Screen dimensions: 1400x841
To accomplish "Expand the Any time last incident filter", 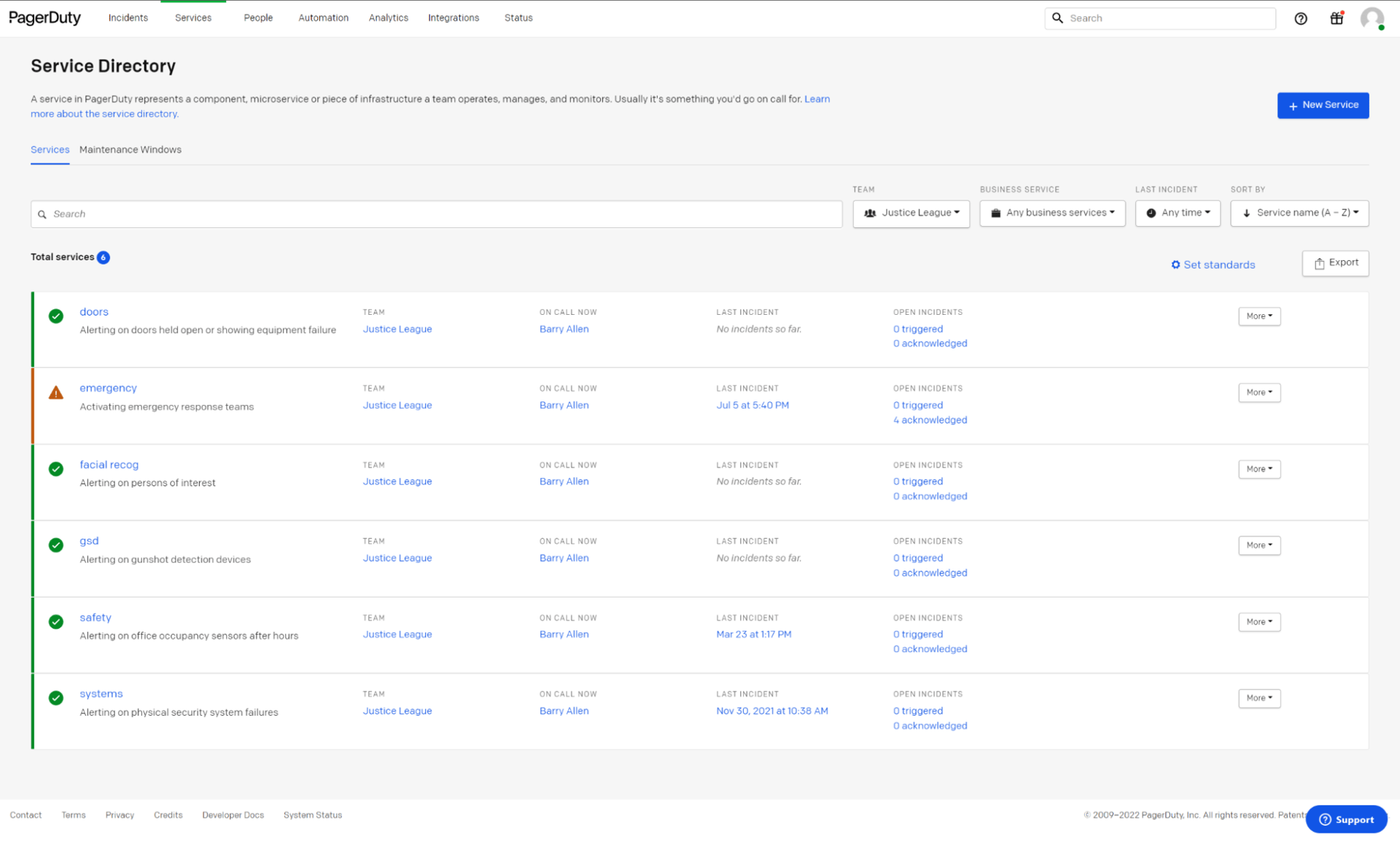I will click(x=1178, y=213).
